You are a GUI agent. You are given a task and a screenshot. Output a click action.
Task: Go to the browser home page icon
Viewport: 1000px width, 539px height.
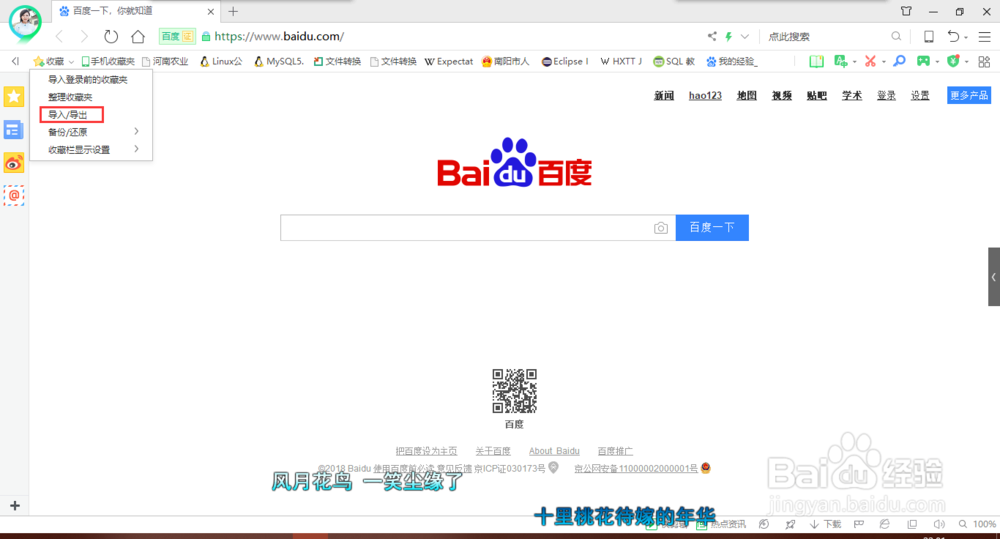[x=138, y=36]
